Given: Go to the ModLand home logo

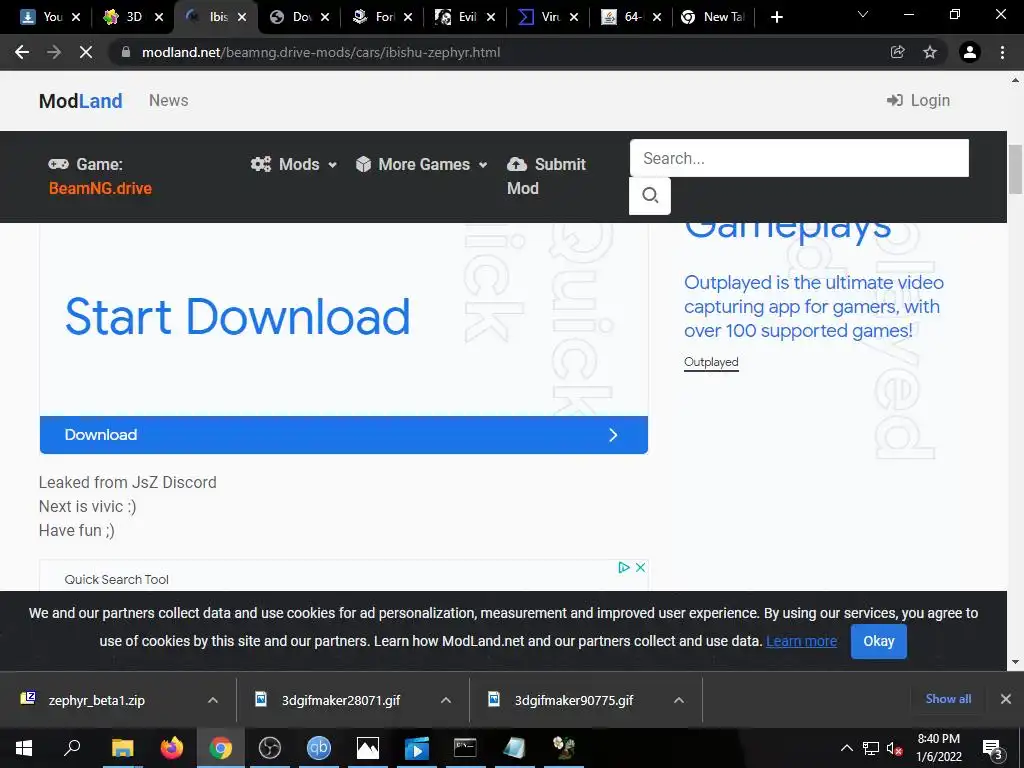Looking at the screenshot, I should pos(80,101).
